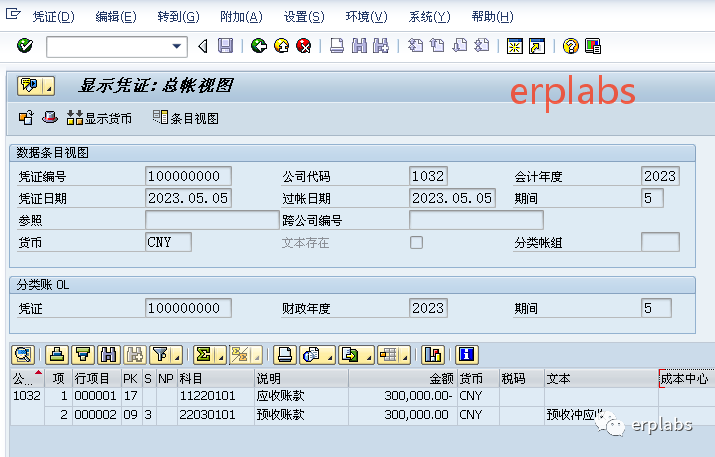Expand the Choose layout dropdown arrow
This screenshot has height=457, width=715.
coord(405,355)
